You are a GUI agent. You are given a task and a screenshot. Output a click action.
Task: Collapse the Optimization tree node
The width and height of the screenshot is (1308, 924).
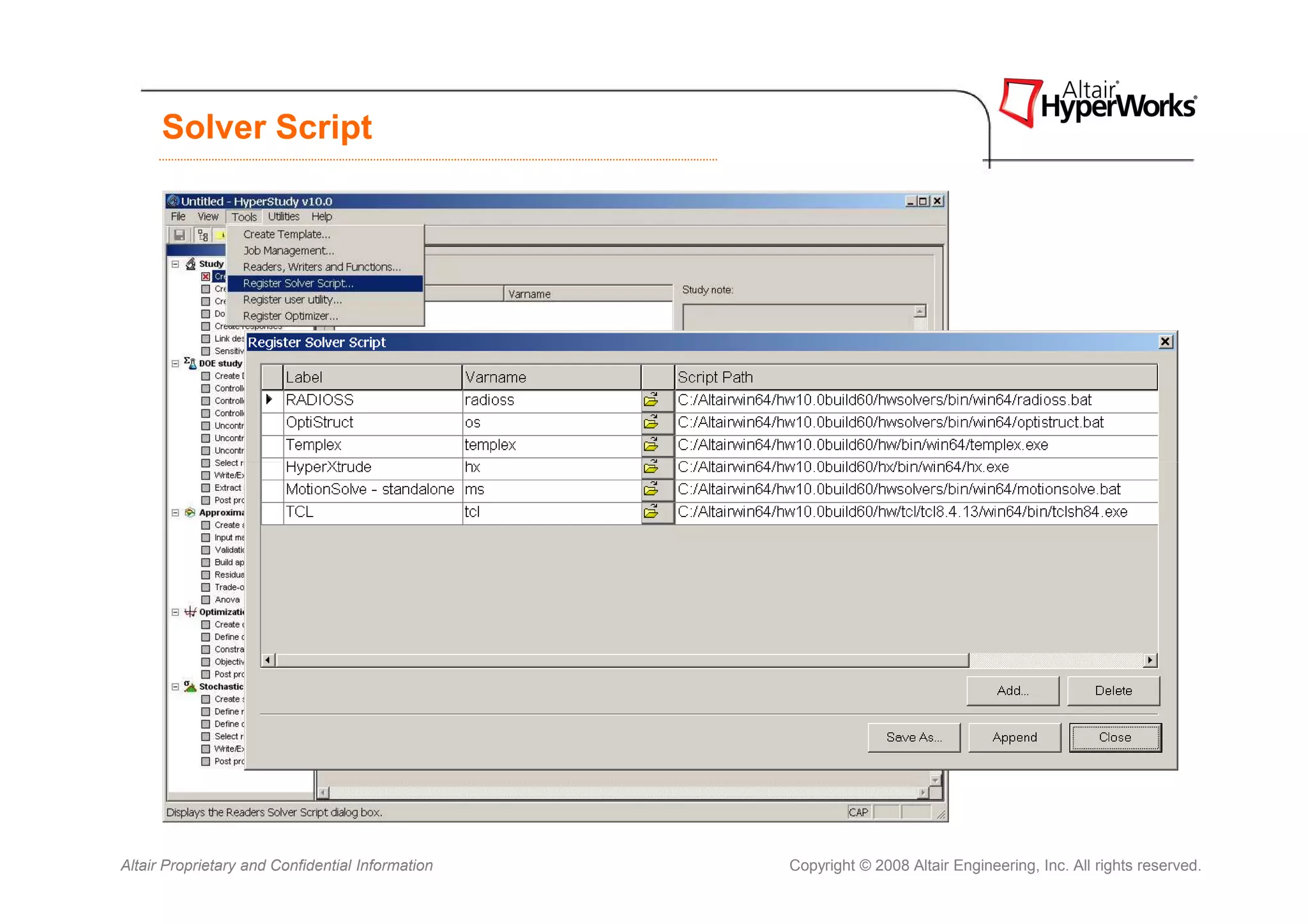(175, 612)
